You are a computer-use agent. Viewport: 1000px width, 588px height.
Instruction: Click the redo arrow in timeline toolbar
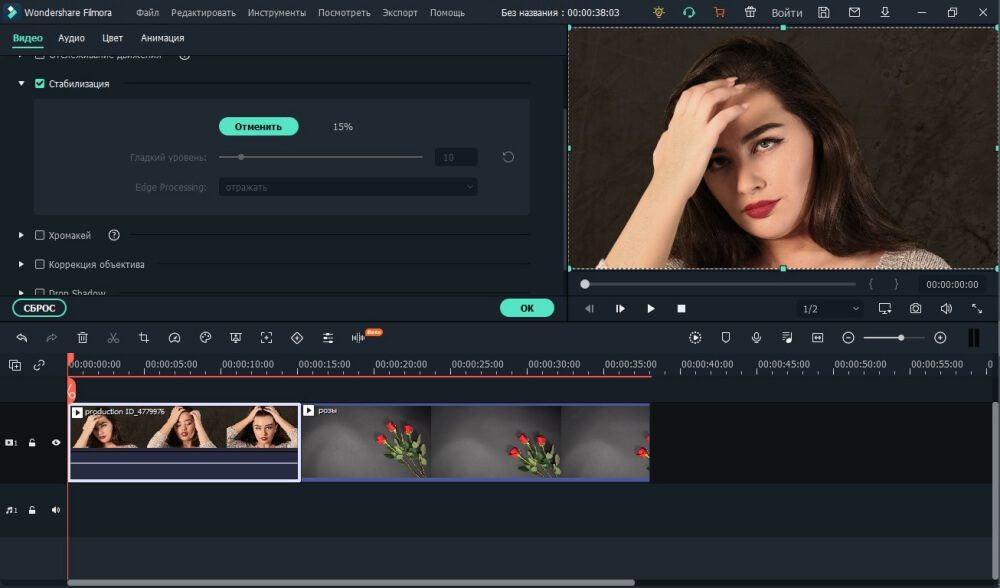click(x=52, y=338)
